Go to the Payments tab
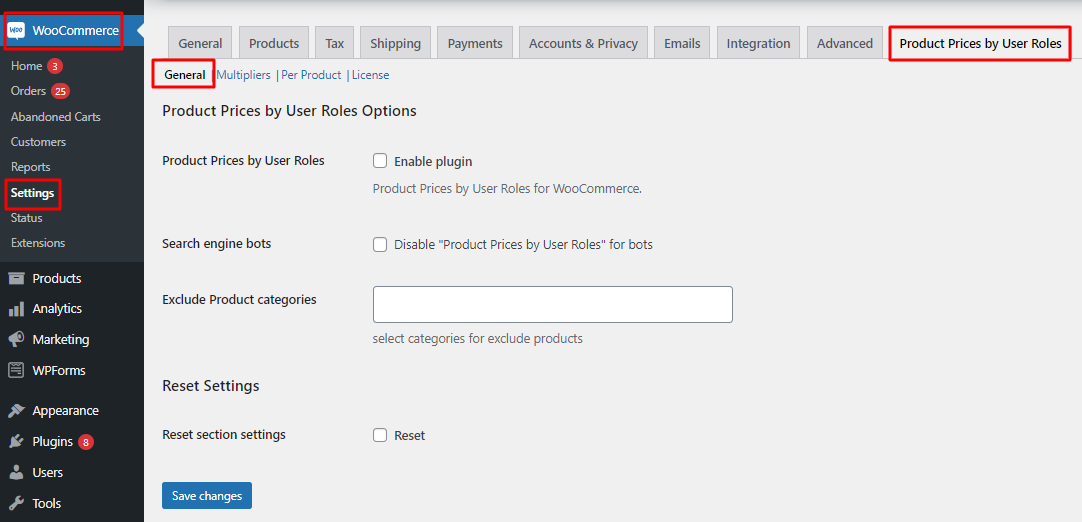 (x=475, y=43)
